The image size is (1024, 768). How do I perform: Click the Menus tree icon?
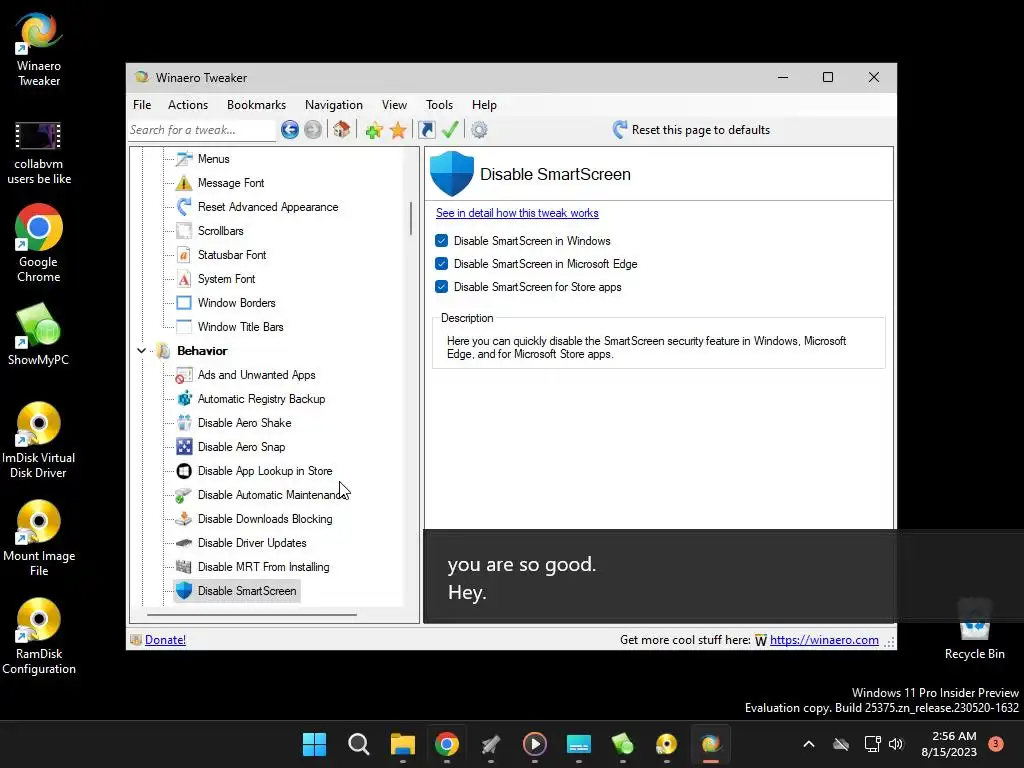click(x=184, y=159)
